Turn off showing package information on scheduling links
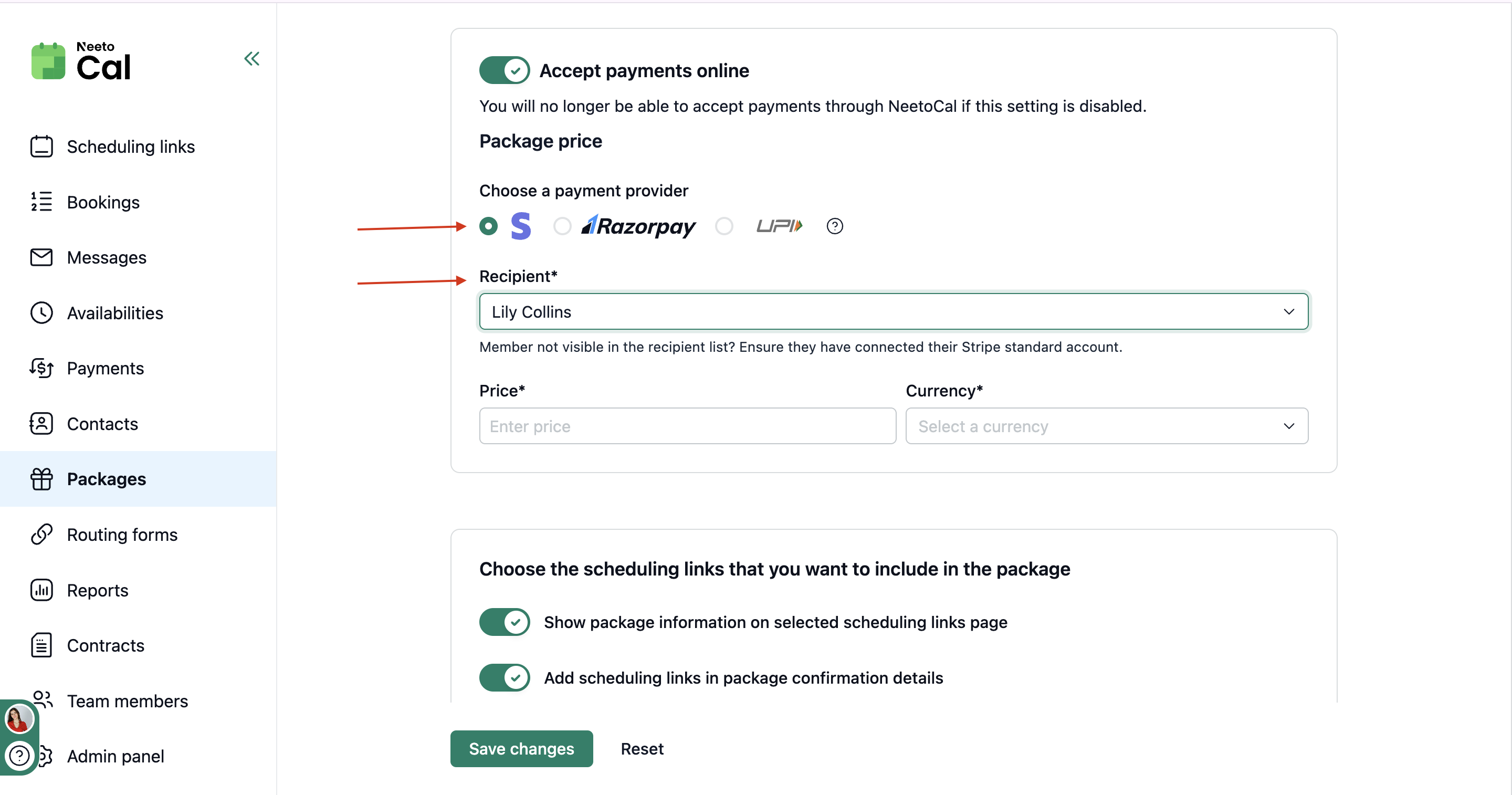Image resolution: width=1512 pixels, height=795 pixels. (x=503, y=622)
